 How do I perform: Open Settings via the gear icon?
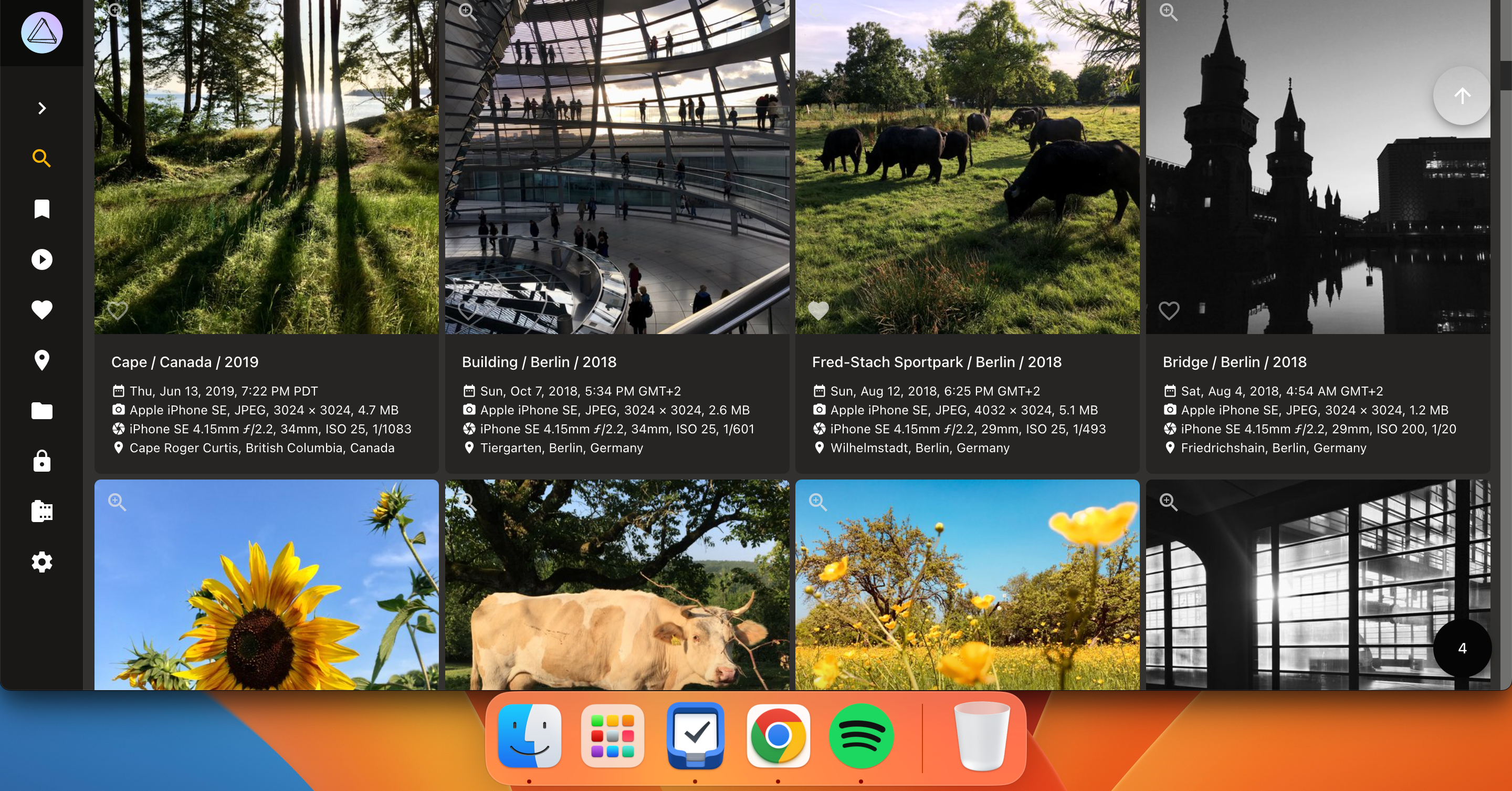coord(41,562)
